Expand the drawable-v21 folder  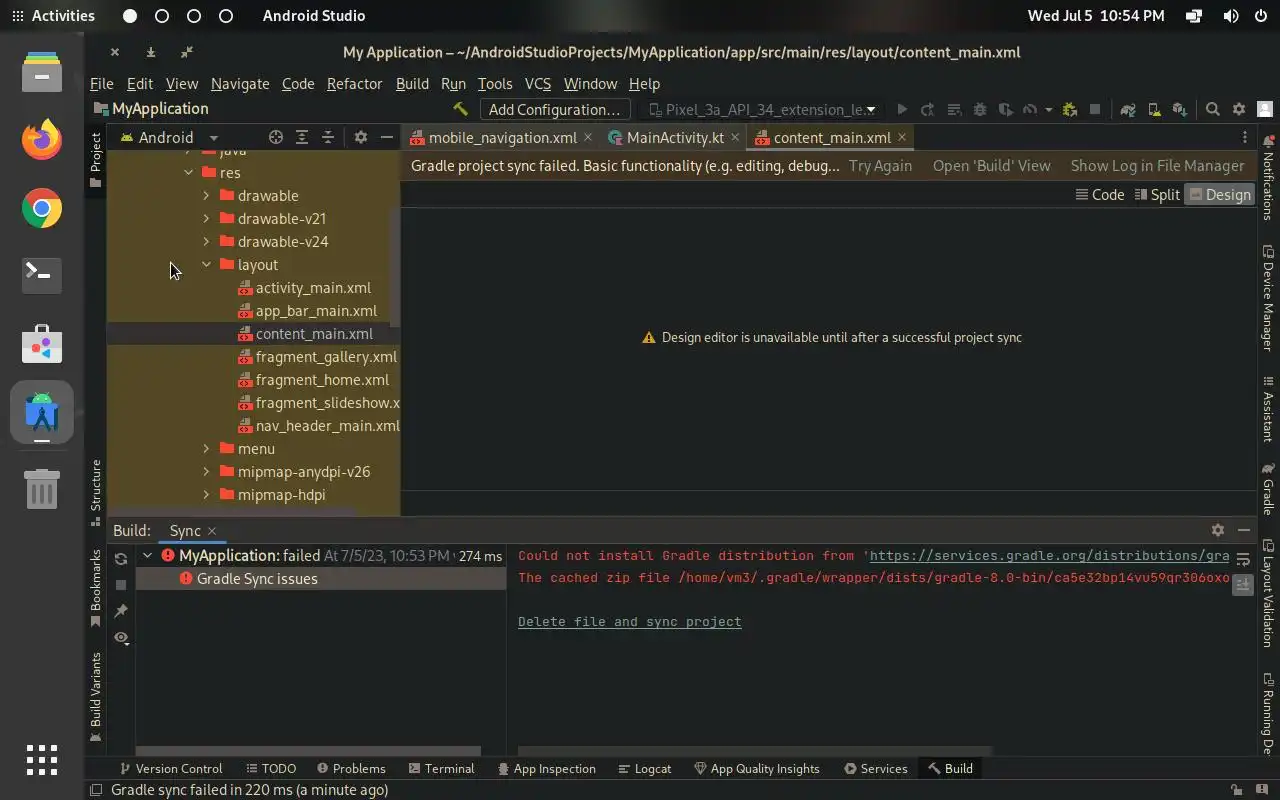point(206,218)
